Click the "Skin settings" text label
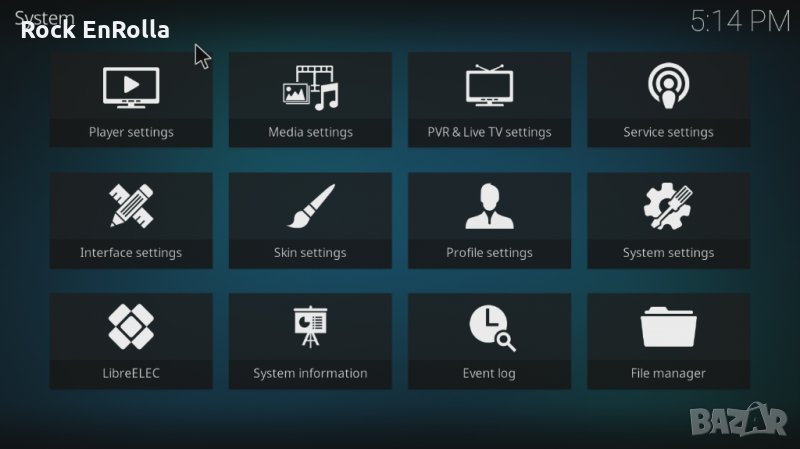 coord(310,253)
